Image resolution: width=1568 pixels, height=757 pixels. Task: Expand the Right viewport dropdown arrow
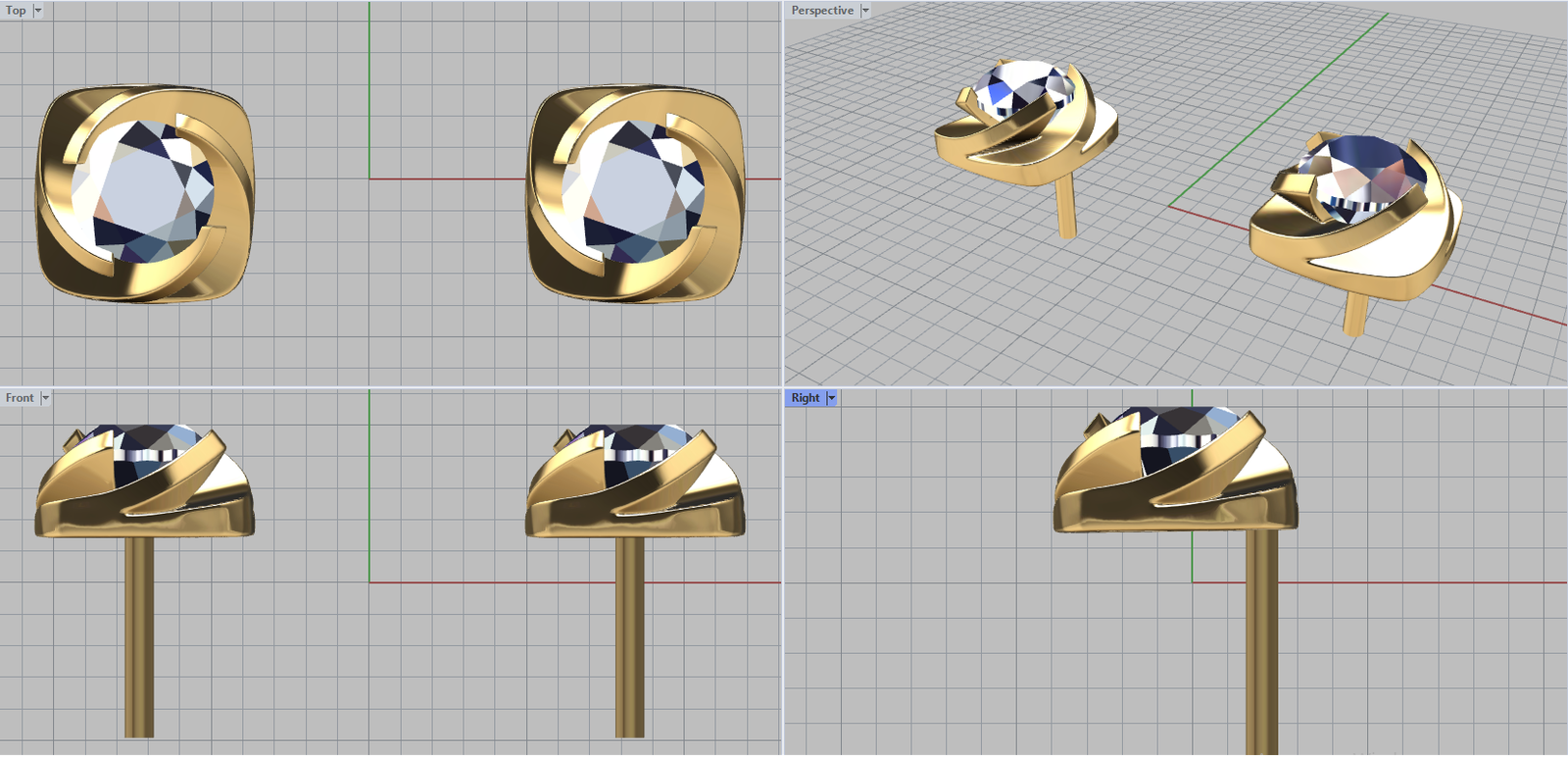click(x=832, y=398)
